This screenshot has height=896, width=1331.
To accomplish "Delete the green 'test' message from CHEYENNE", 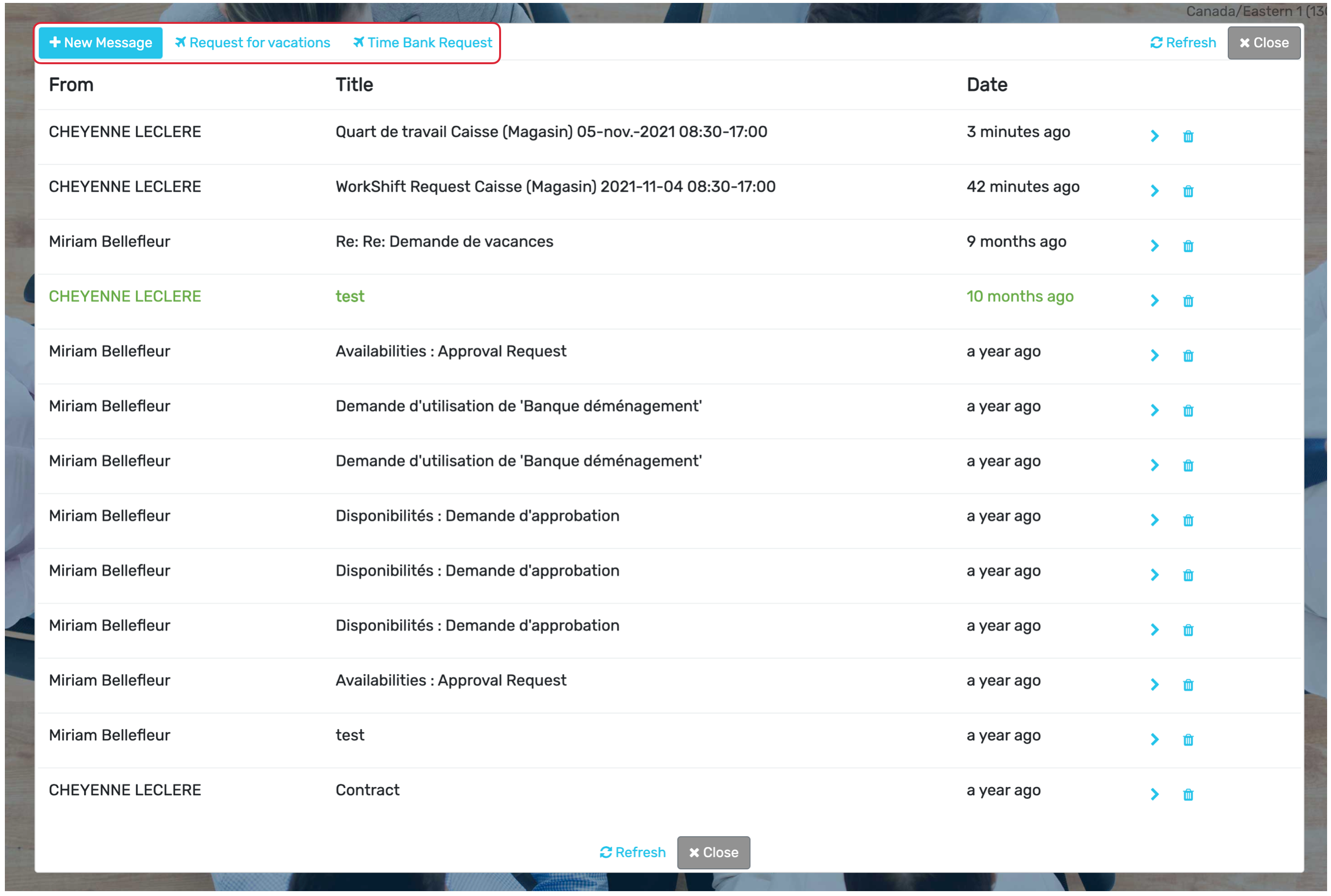I will tap(1187, 301).
